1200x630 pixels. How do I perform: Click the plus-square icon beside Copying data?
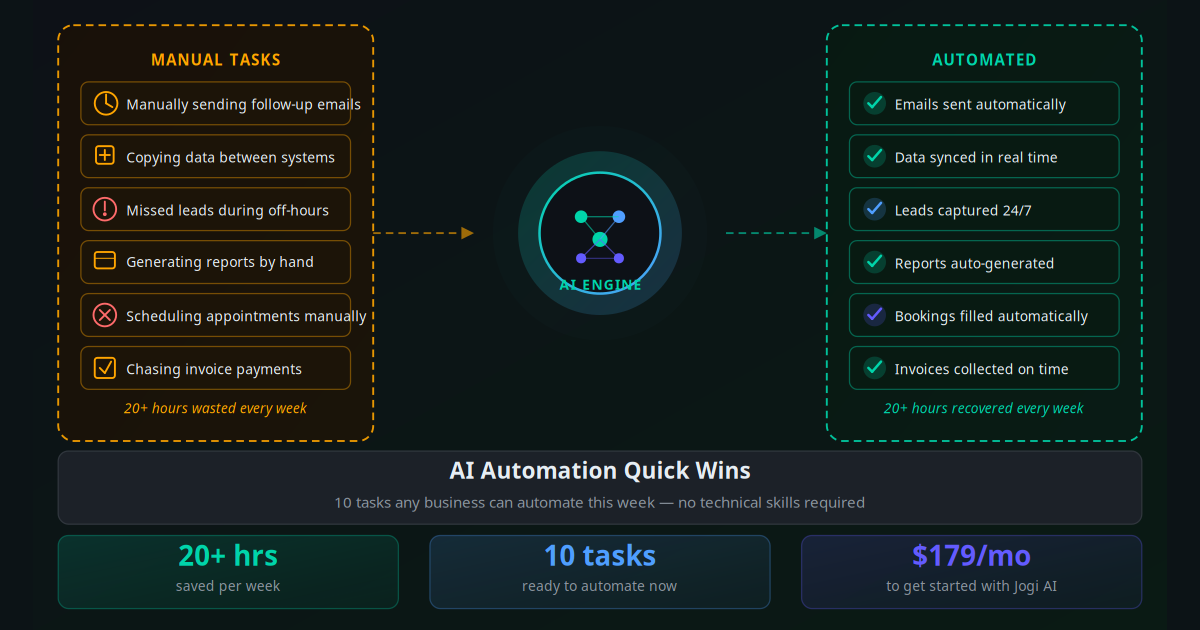point(105,156)
